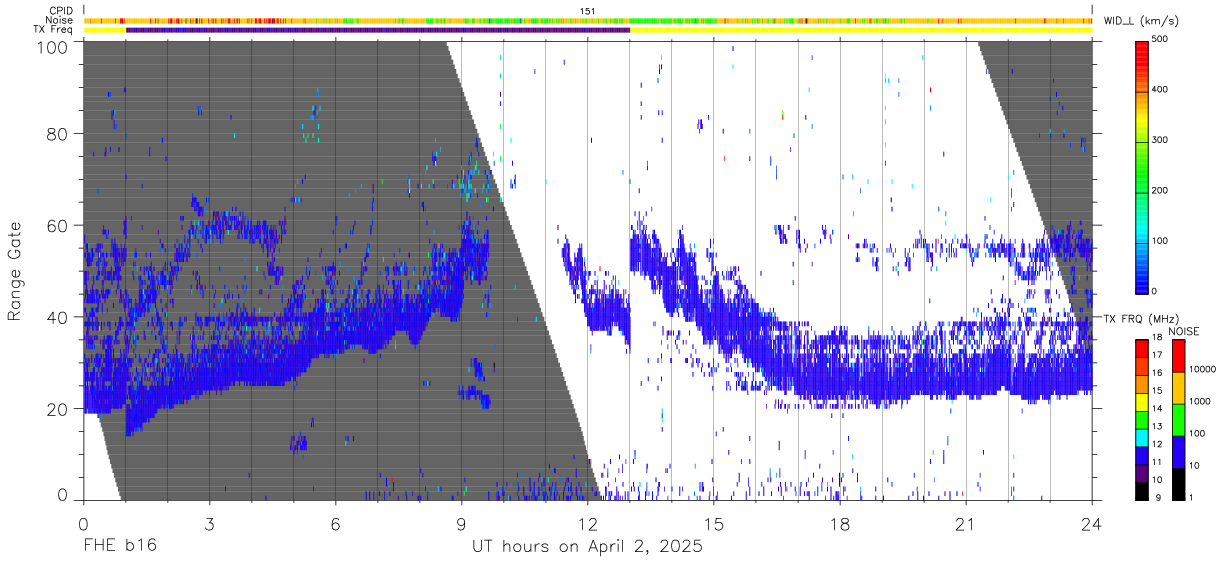Screen dimensions: 1228x567
Task: Click the 10000 tick on the NOISE legend
Action: click(x=1203, y=370)
